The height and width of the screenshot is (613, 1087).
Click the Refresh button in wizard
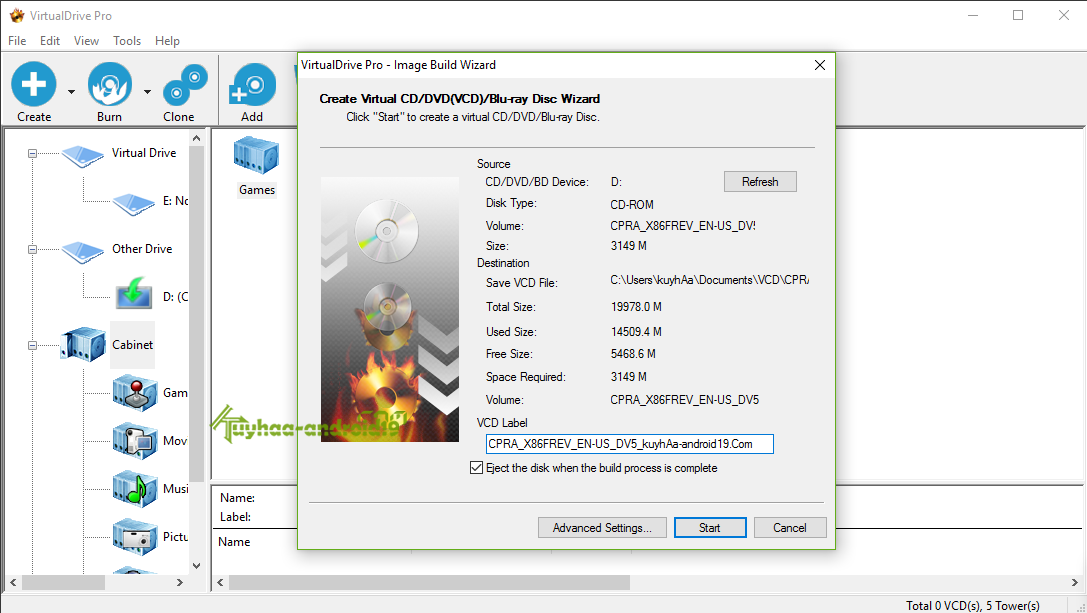760,182
